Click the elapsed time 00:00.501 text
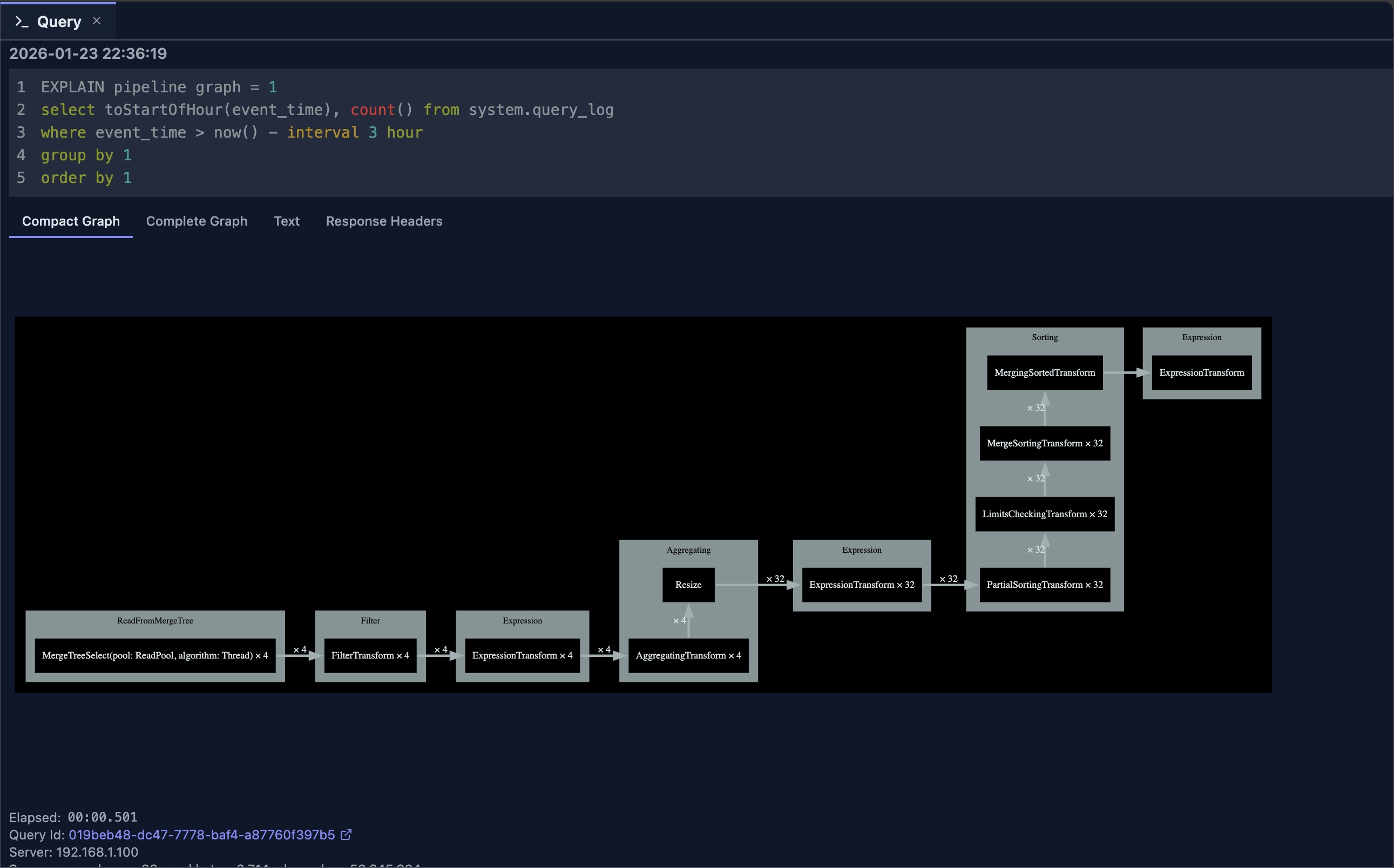 (101, 816)
